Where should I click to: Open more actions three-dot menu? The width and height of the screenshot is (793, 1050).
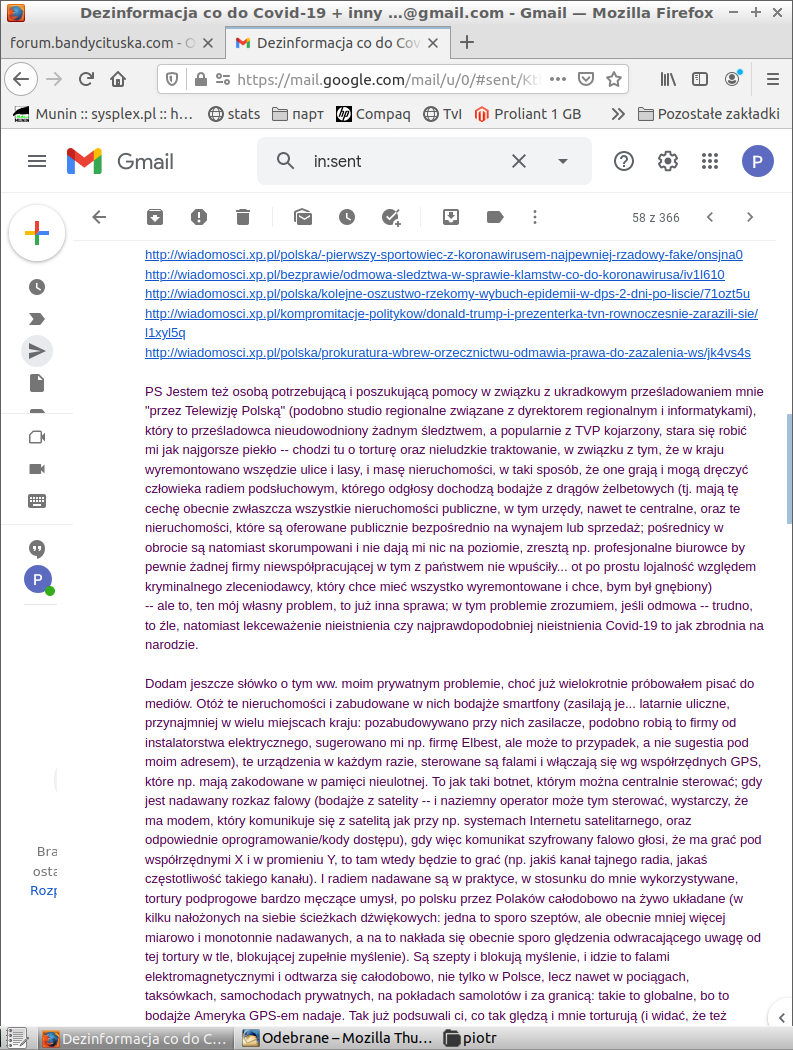(x=534, y=217)
